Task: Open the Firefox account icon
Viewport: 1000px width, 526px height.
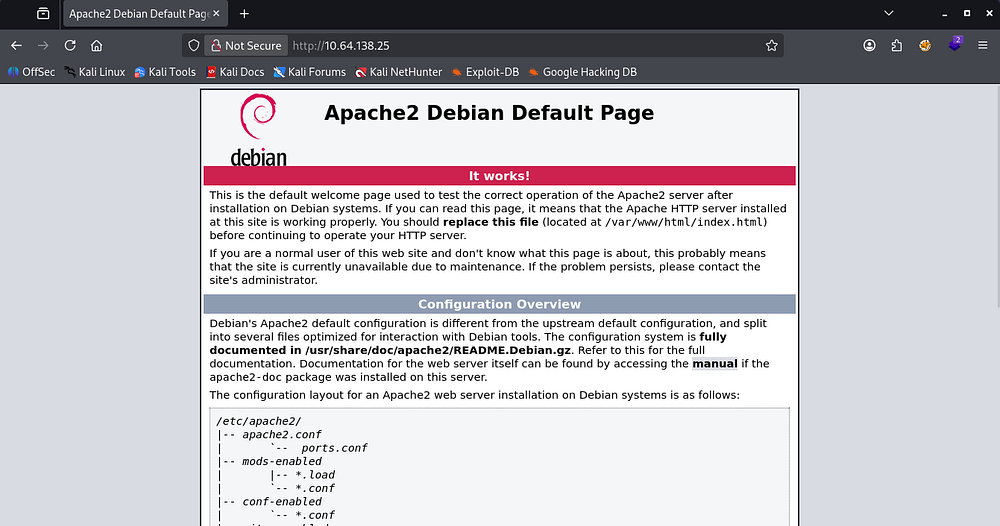Action: pos(870,45)
